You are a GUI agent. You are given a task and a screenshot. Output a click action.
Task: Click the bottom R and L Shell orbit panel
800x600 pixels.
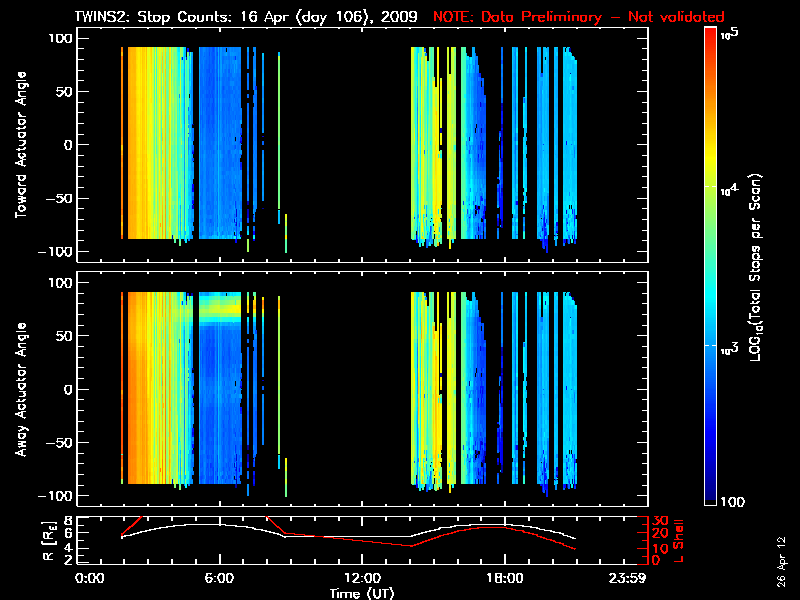pos(361,539)
